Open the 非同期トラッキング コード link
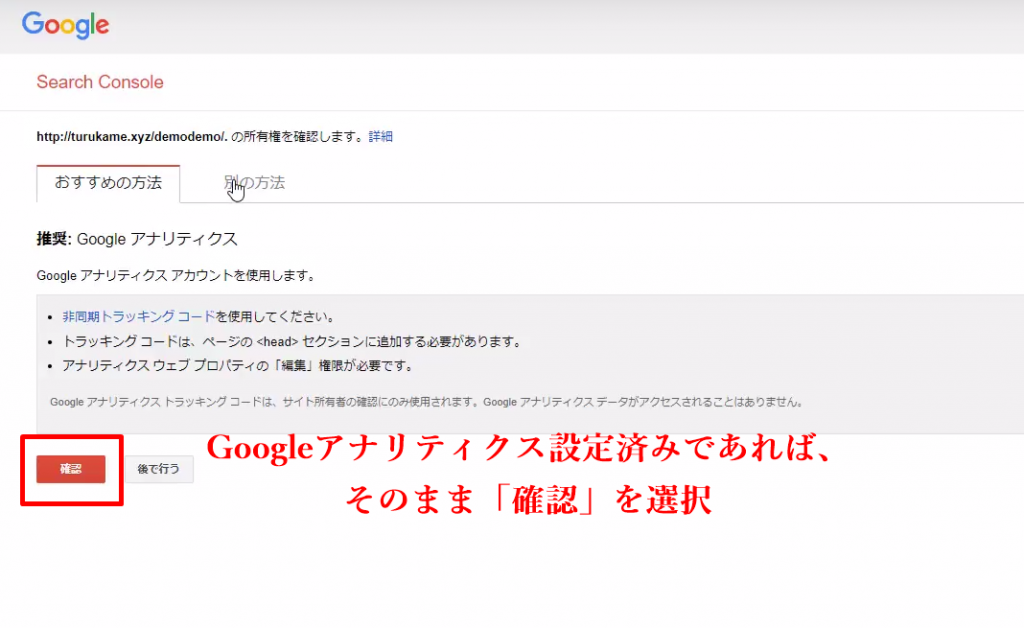 [138, 317]
